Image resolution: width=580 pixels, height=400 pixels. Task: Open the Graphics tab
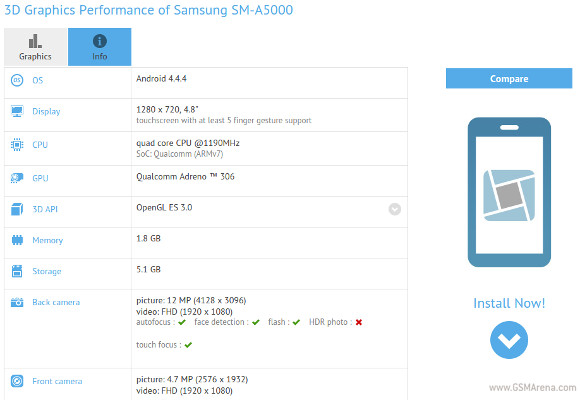tap(36, 47)
